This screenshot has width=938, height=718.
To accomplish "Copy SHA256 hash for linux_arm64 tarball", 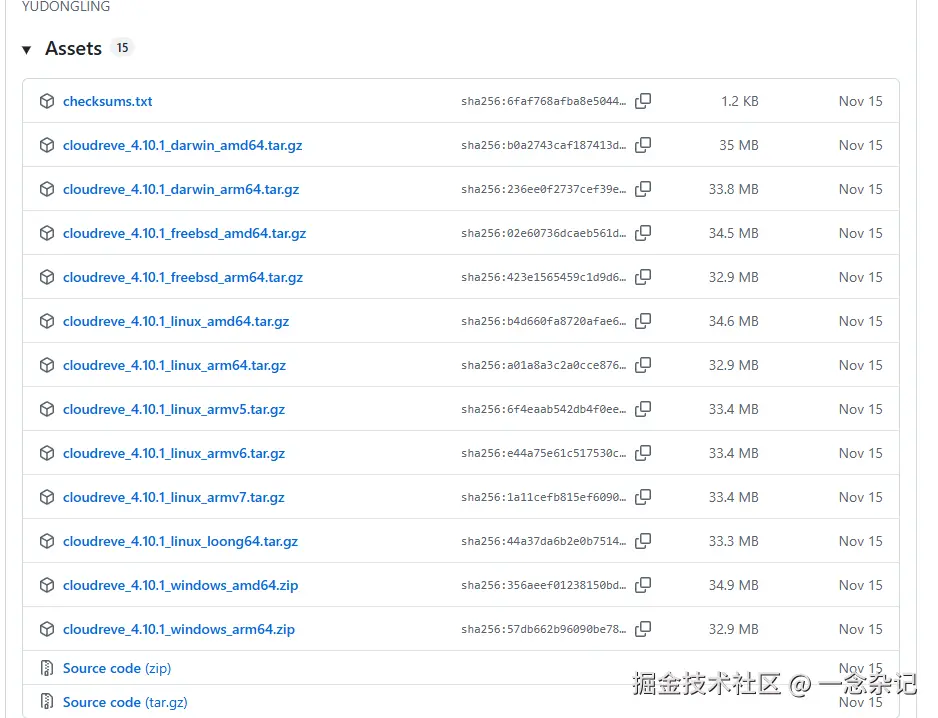I will point(643,365).
